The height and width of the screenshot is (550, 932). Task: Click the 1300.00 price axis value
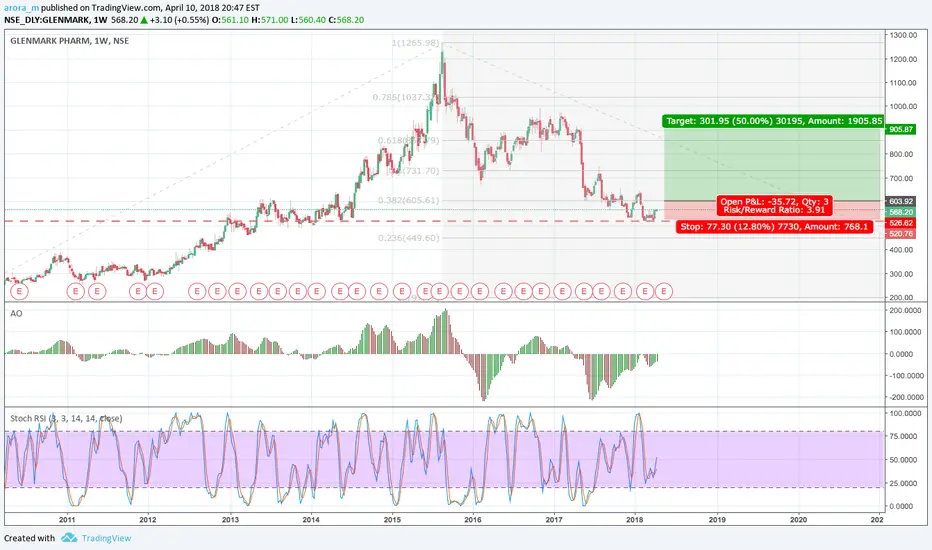pyautogui.click(x=903, y=35)
